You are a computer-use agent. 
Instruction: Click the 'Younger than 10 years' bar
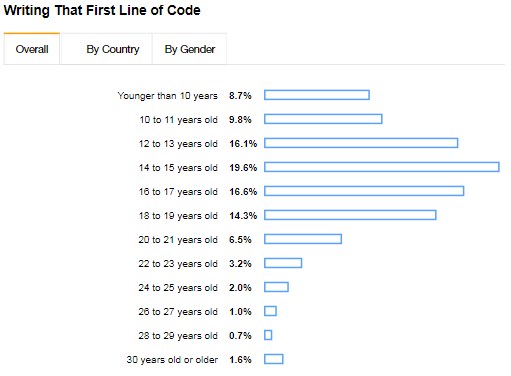[317, 95]
